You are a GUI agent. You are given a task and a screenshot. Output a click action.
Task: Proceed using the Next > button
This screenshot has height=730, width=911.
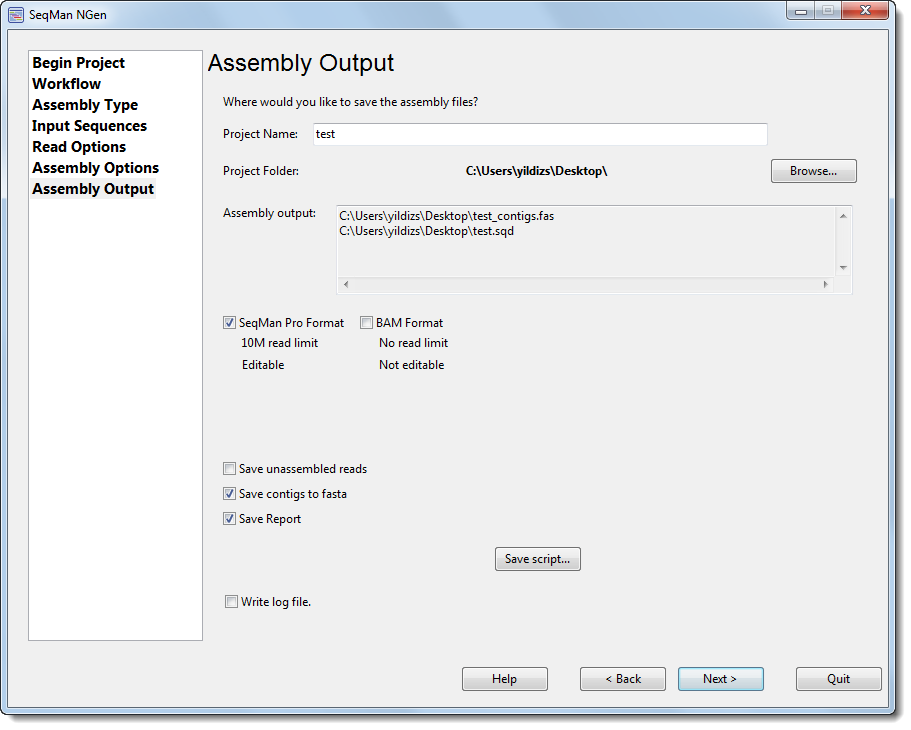pos(720,679)
